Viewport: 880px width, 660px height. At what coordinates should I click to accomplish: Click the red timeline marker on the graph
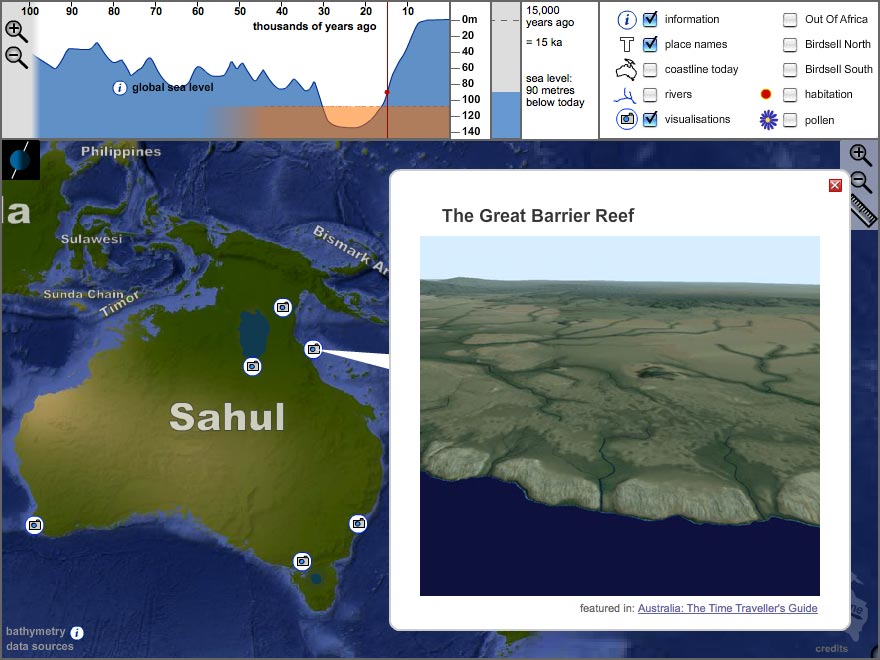click(387, 92)
